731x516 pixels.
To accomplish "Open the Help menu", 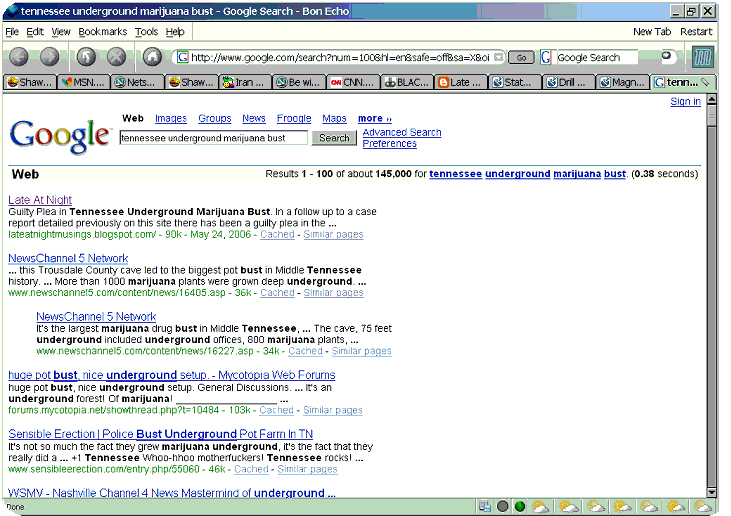I will [175, 32].
